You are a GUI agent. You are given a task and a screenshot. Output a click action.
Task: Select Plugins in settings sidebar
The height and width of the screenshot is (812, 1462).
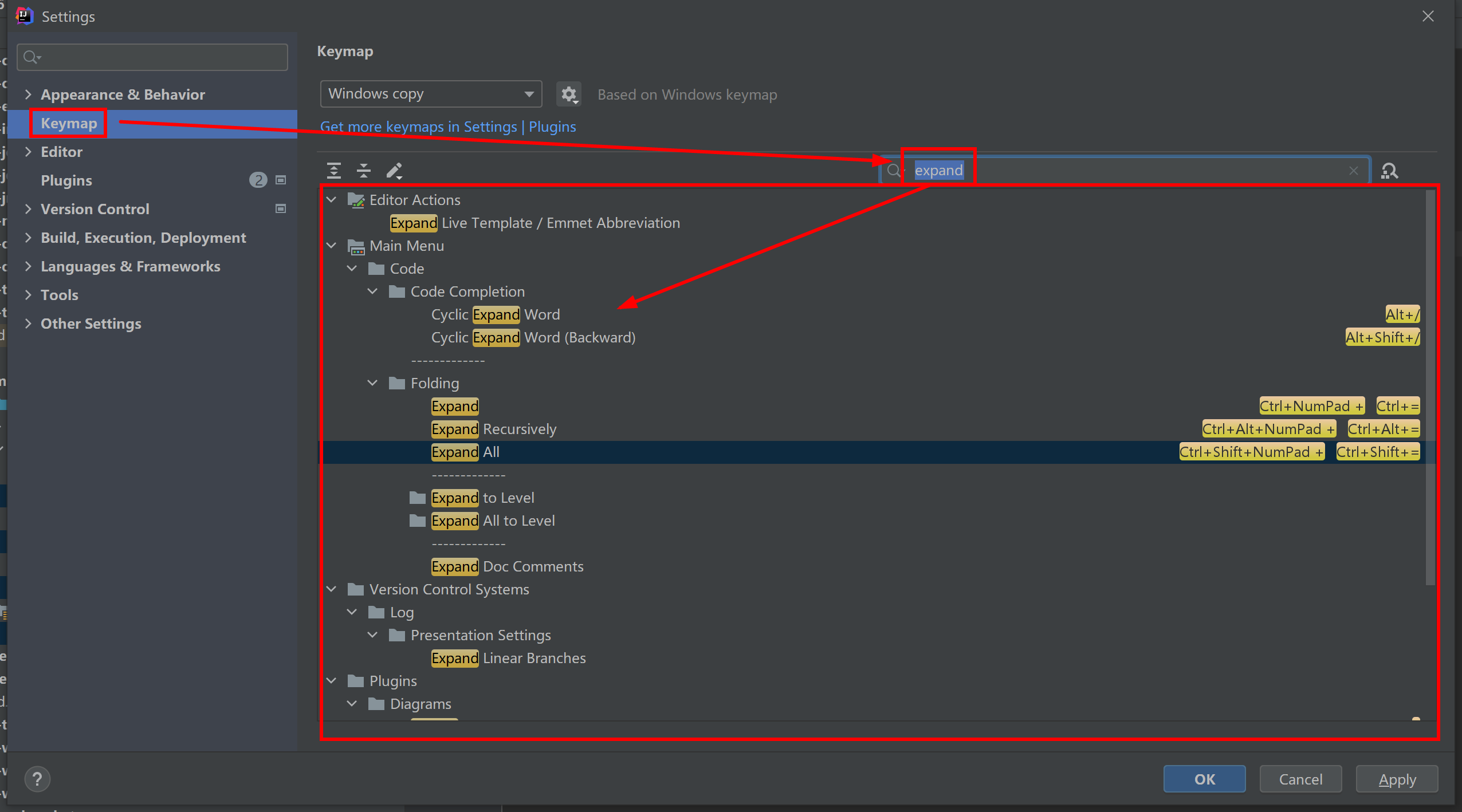[66, 180]
